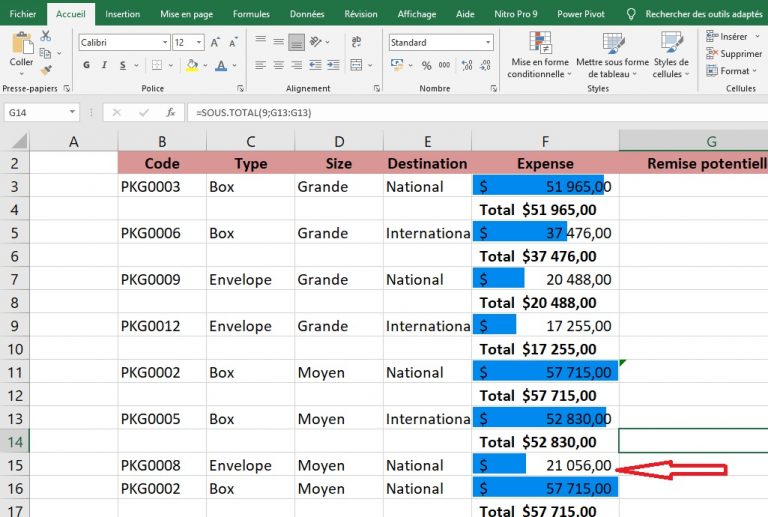
Task: Open font size 12 dropdown
Action: coord(199,43)
